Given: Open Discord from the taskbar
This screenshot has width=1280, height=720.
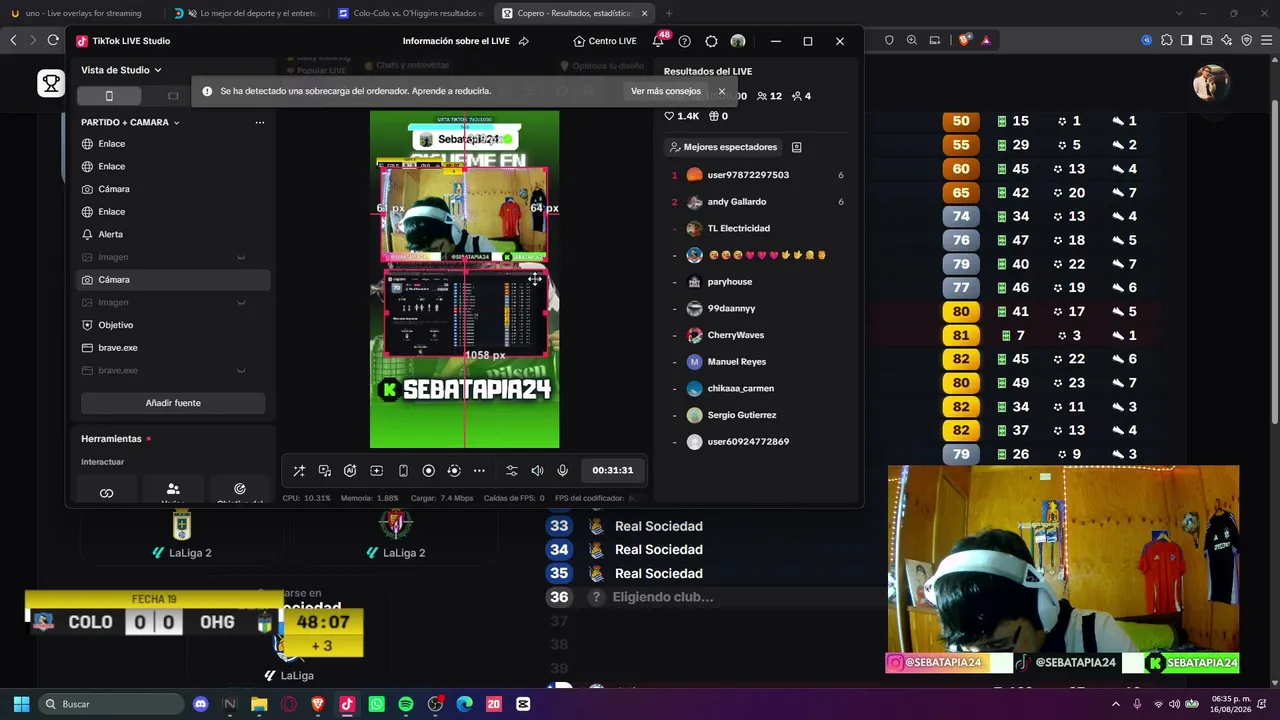Looking at the screenshot, I should tap(200, 704).
